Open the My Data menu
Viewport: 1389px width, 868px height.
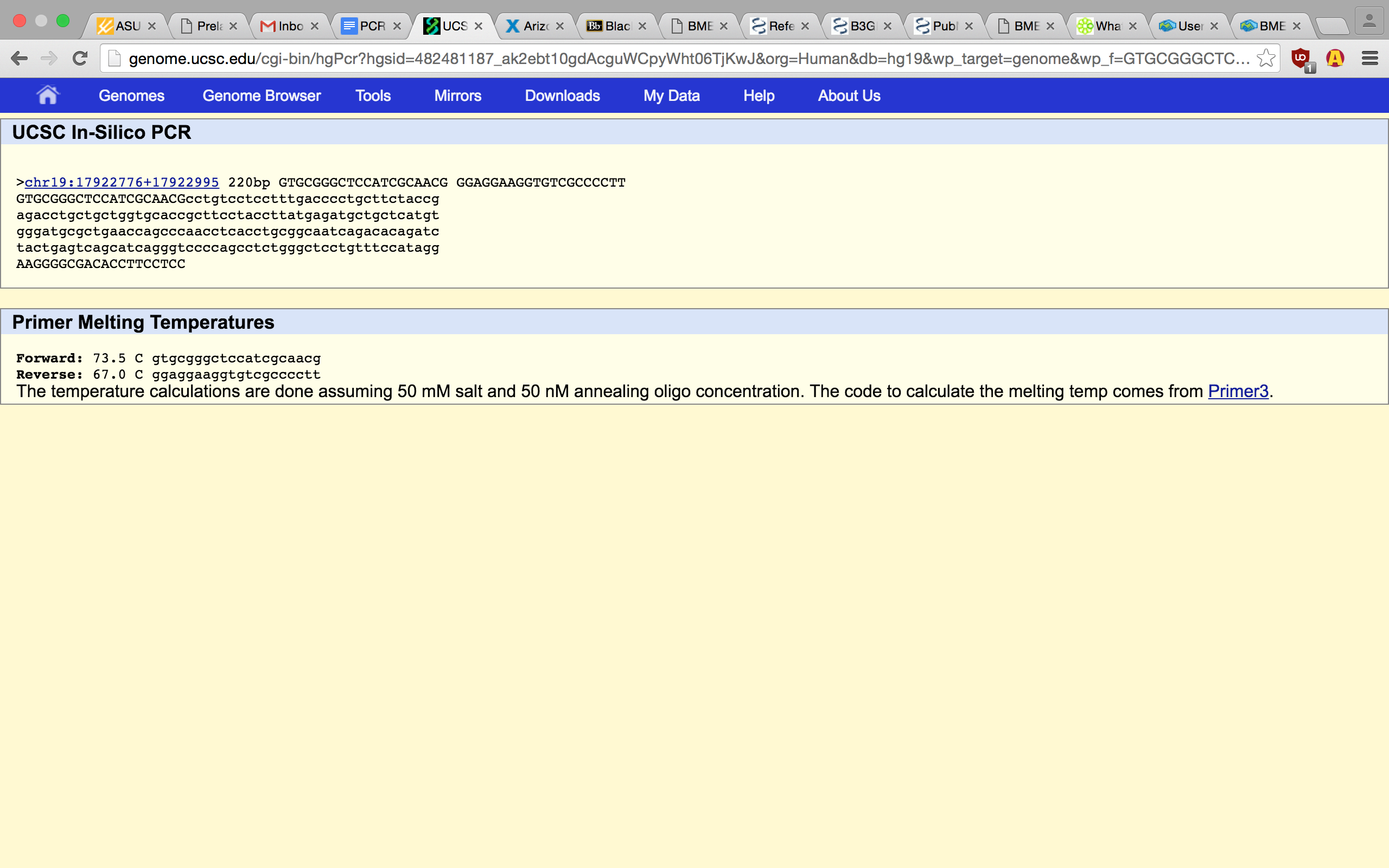(x=671, y=96)
